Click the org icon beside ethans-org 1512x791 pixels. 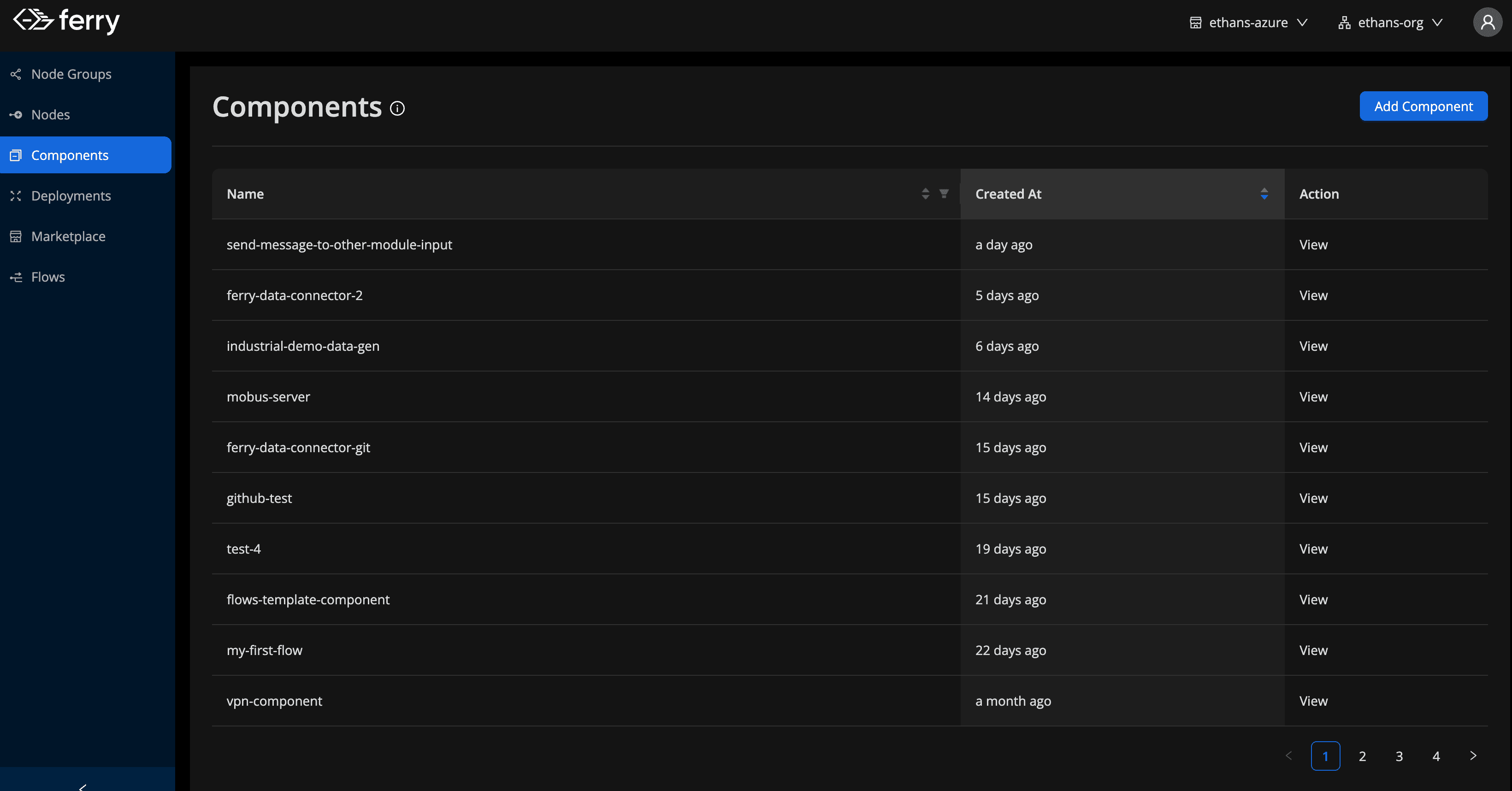tap(1344, 22)
